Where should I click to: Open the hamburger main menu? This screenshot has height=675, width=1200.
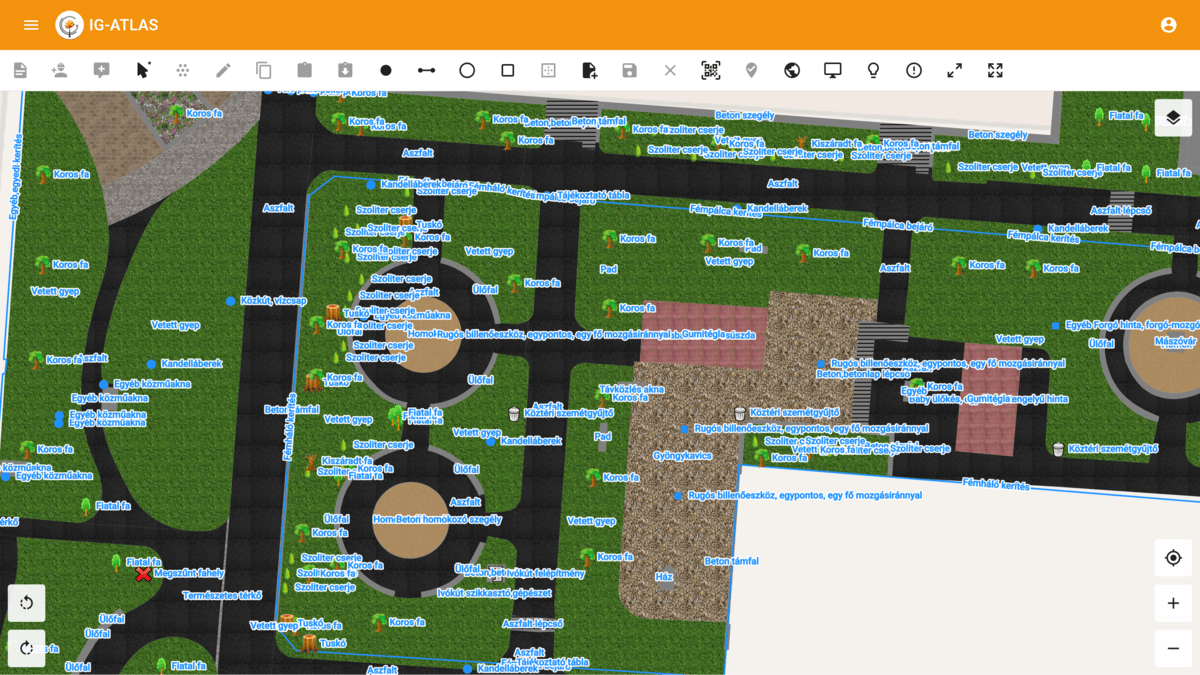(31, 25)
